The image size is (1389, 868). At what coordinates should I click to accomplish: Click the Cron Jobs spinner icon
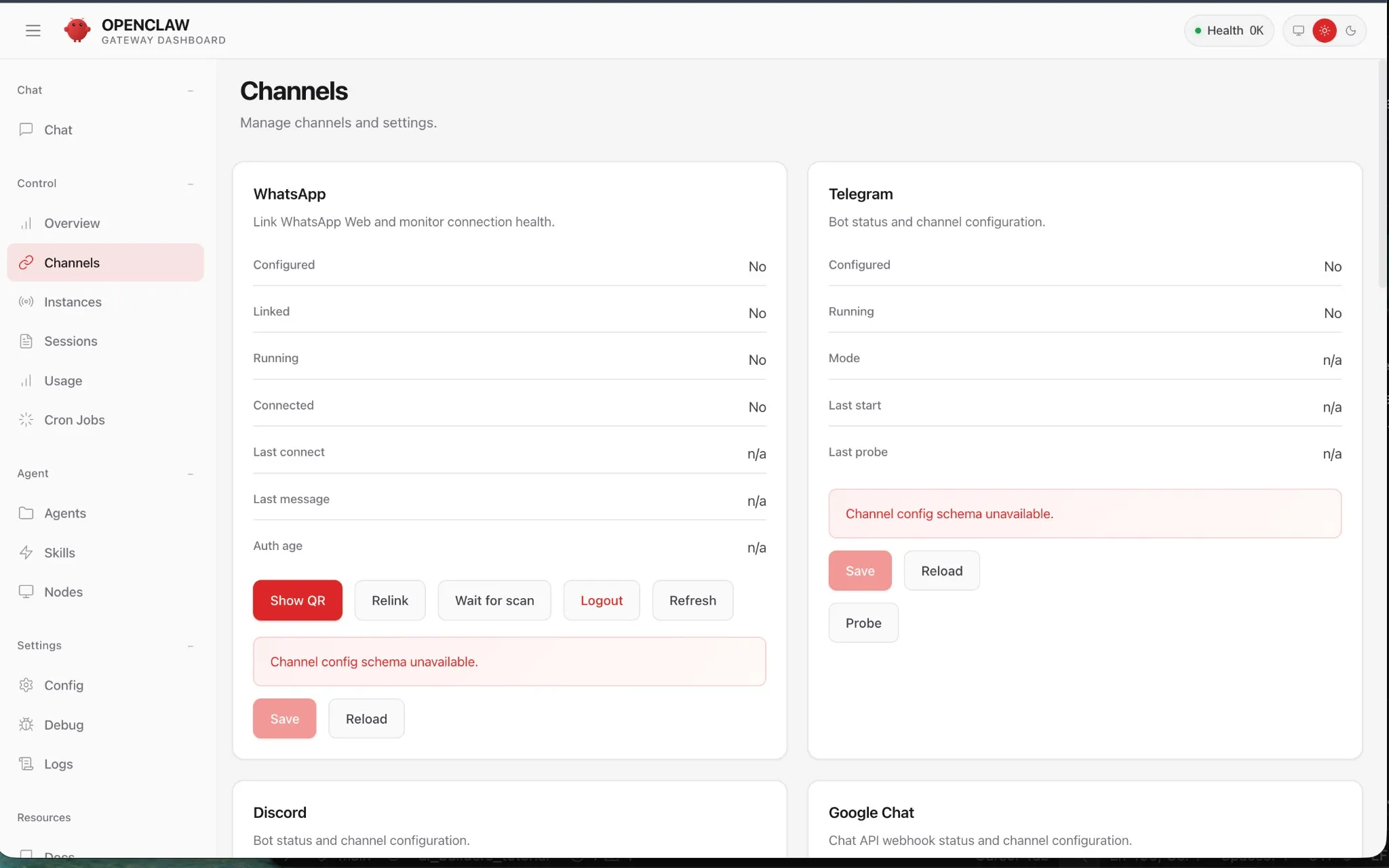tap(26, 420)
